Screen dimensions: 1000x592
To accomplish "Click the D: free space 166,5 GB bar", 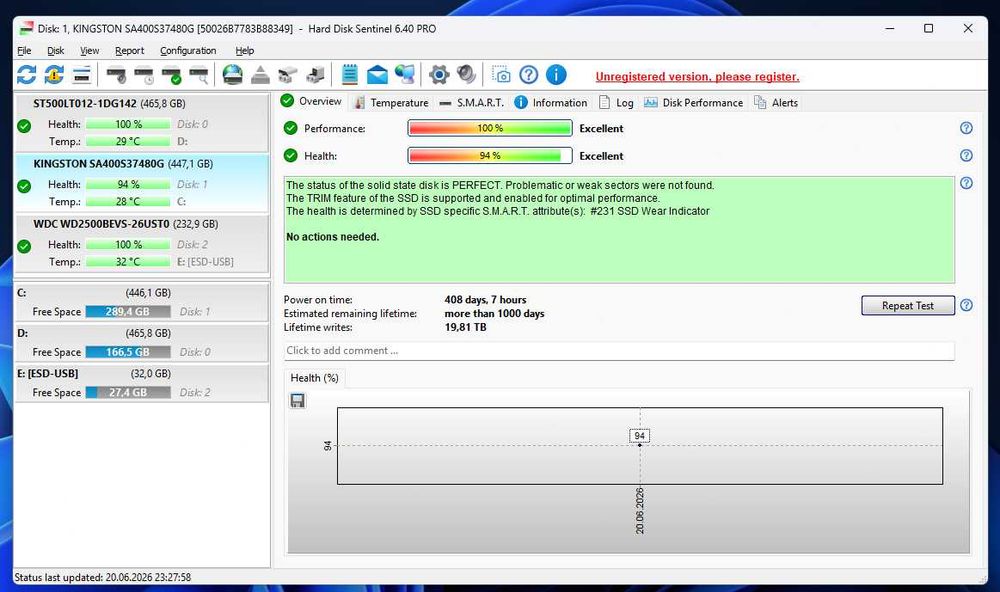I will coord(128,352).
